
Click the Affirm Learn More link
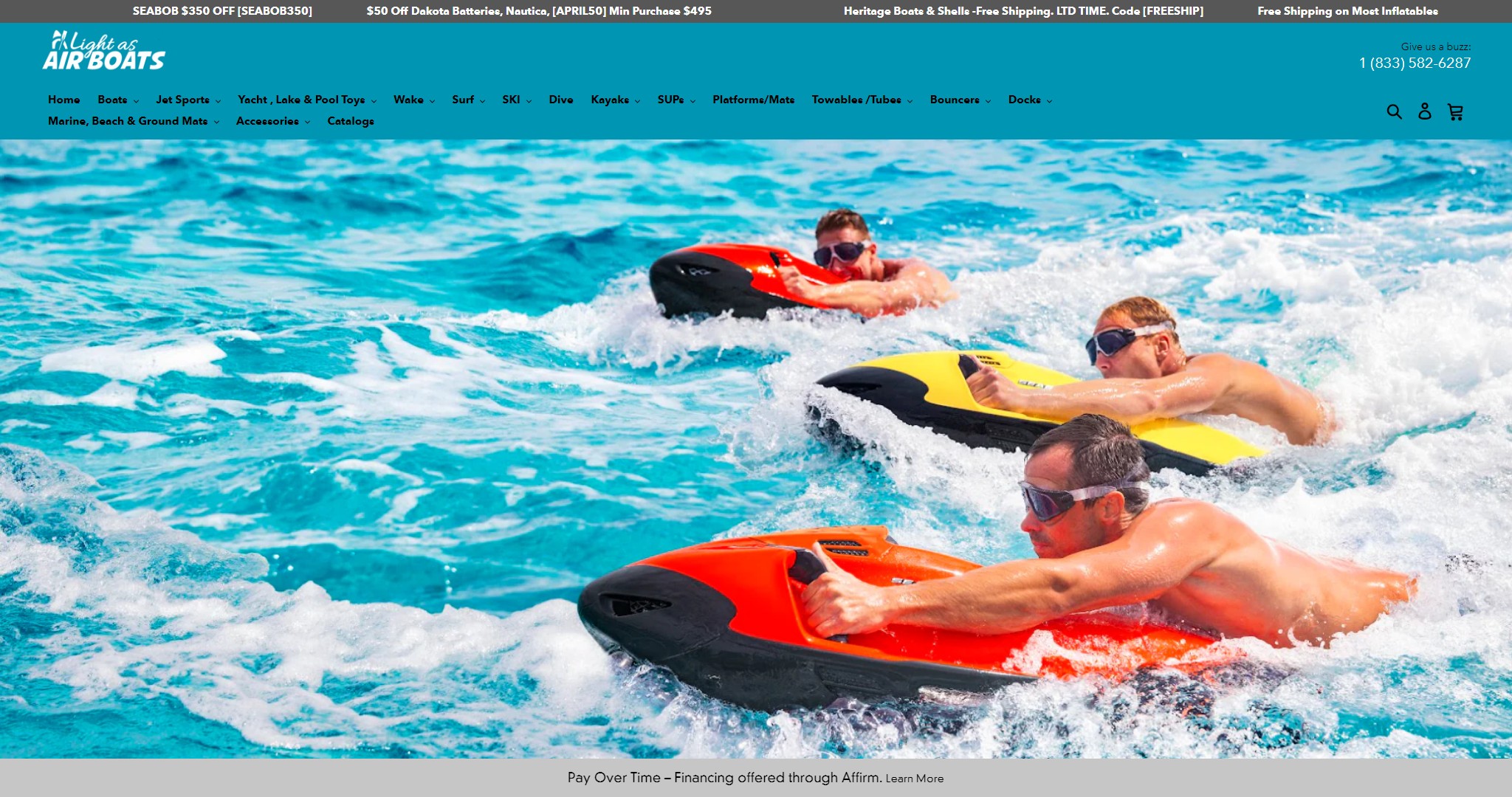[914, 779]
